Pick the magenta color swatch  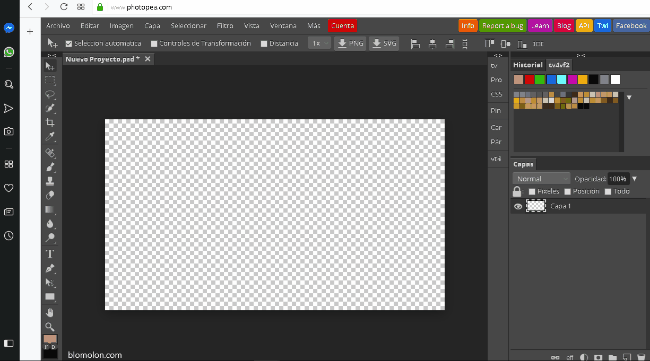click(572, 80)
